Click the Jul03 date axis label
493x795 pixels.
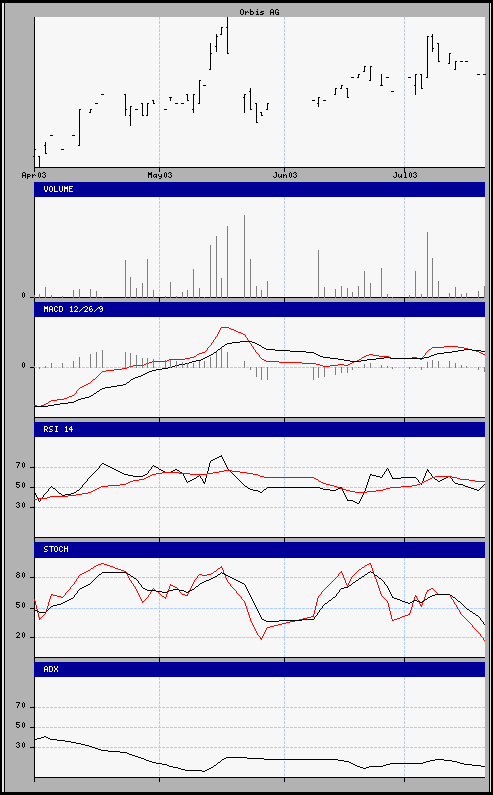click(405, 175)
